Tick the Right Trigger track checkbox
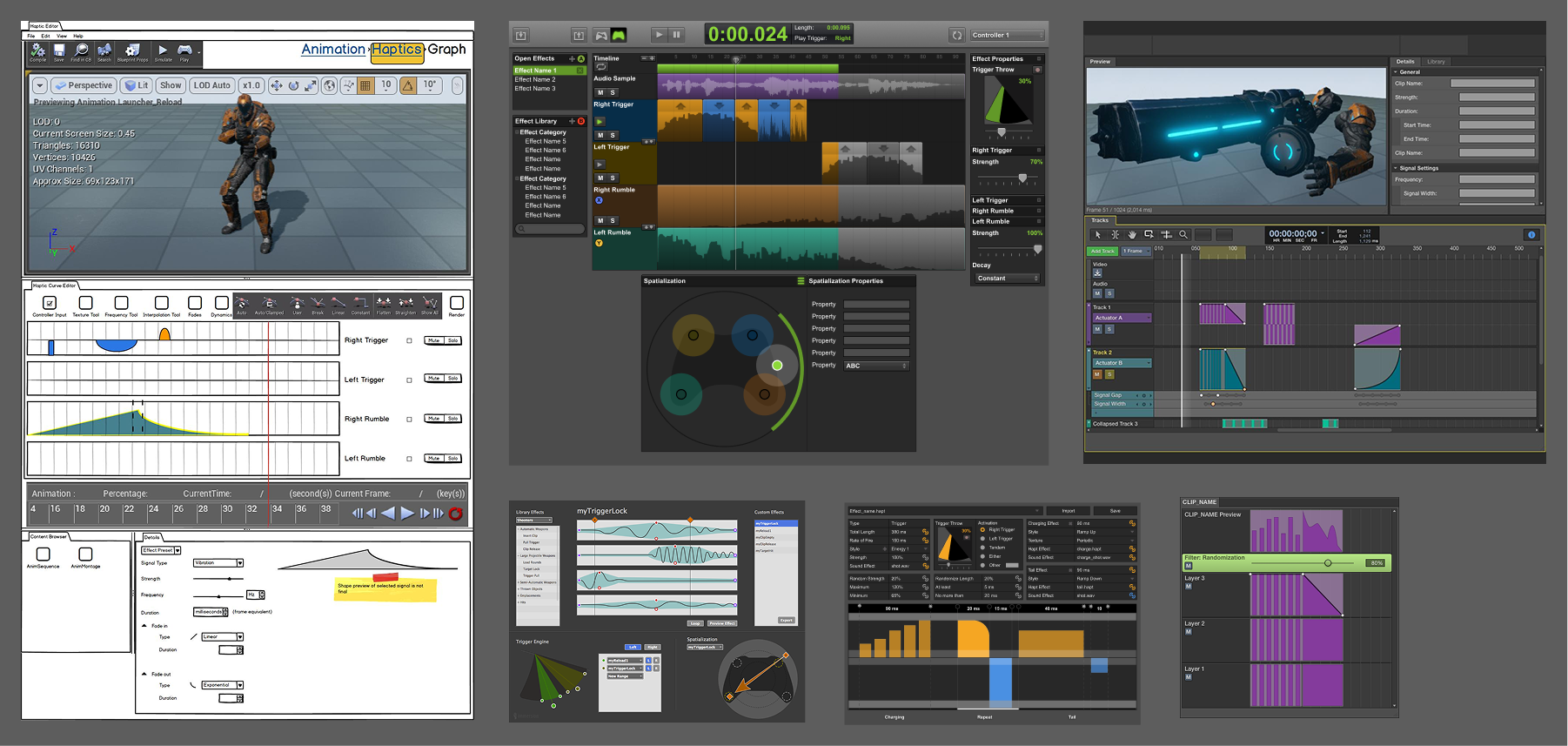Viewport: 1568px width, 746px height. (409, 340)
